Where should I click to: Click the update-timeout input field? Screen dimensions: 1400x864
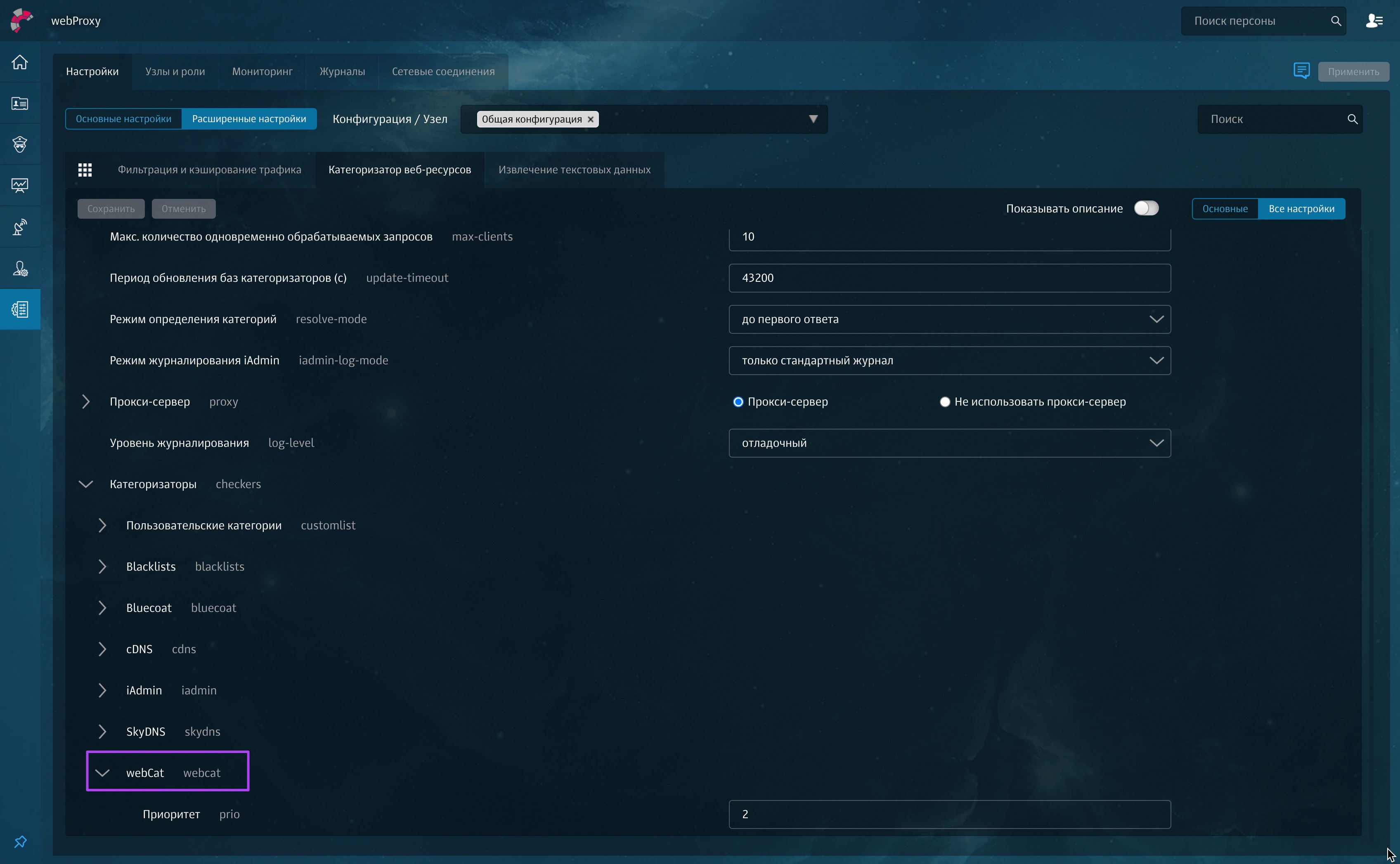pyautogui.click(x=949, y=278)
